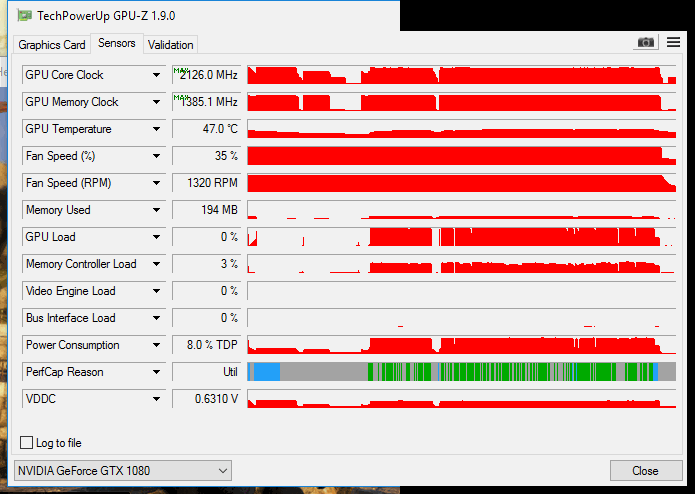The width and height of the screenshot is (695, 494).
Task: Expand the GPU Memory Clock dropdown arrow
Action: pos(156,102)
